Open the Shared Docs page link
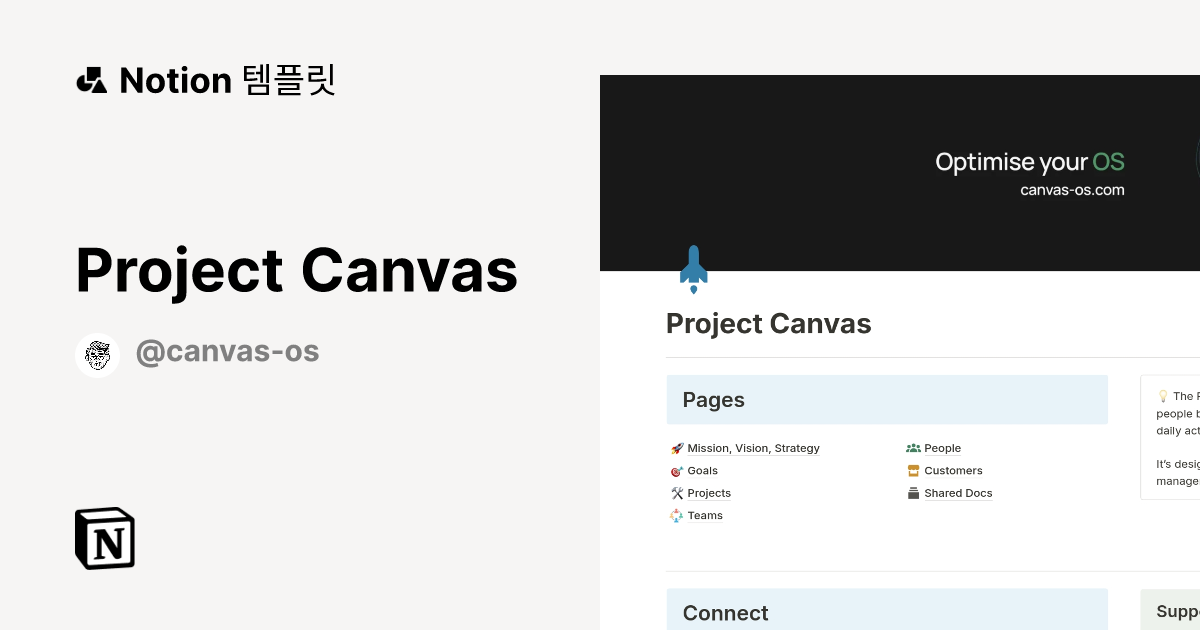 coord(957,493)
